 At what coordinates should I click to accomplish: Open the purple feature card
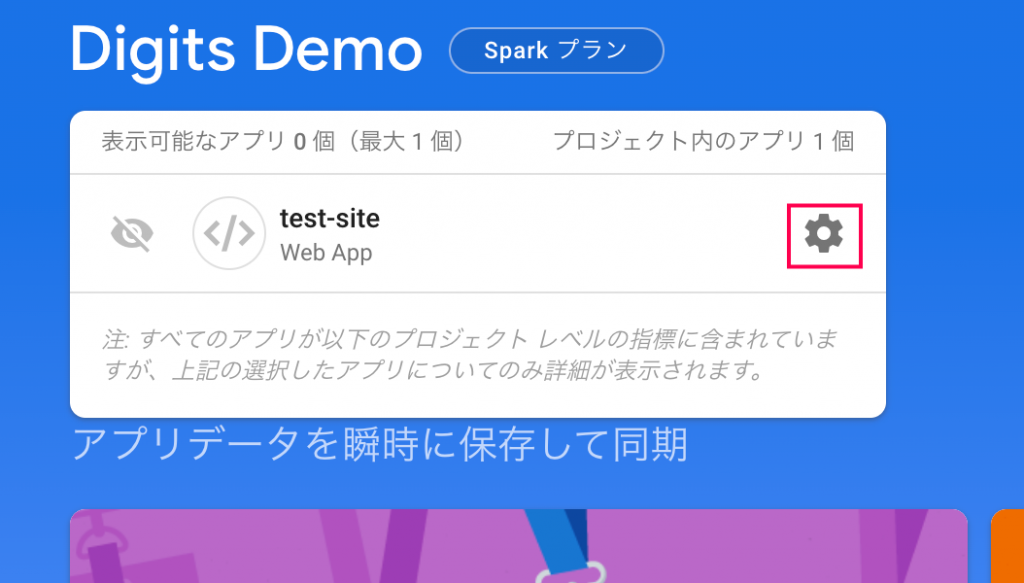519,546
